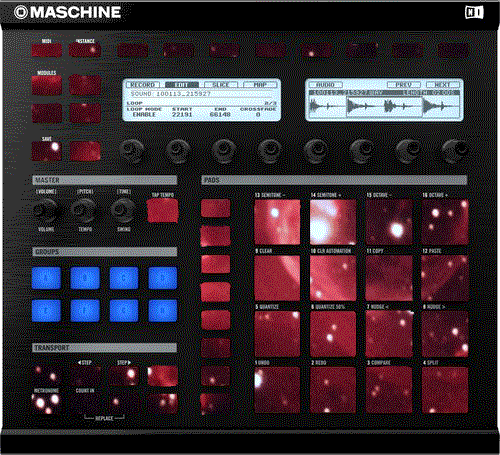This screenshot has width=500, height=455.
Task: Tap pad 12 labeled Paste
Action: coord(445,278)
